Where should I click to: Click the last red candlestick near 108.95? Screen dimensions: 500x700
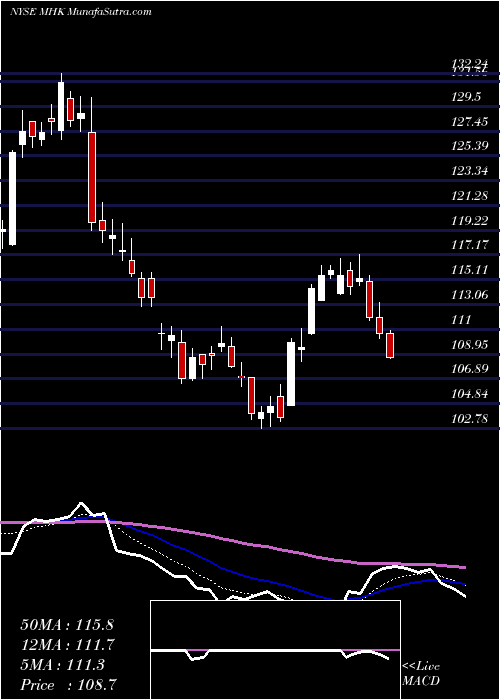click(x=390, y=345)
